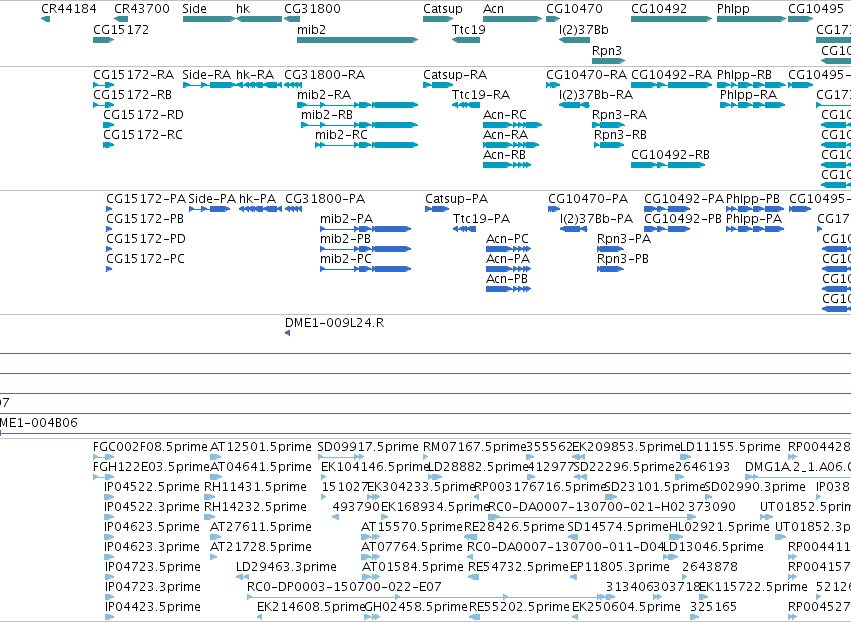
Task: Open the SD09917.5prime EST label
Action: tap(368, 447)
